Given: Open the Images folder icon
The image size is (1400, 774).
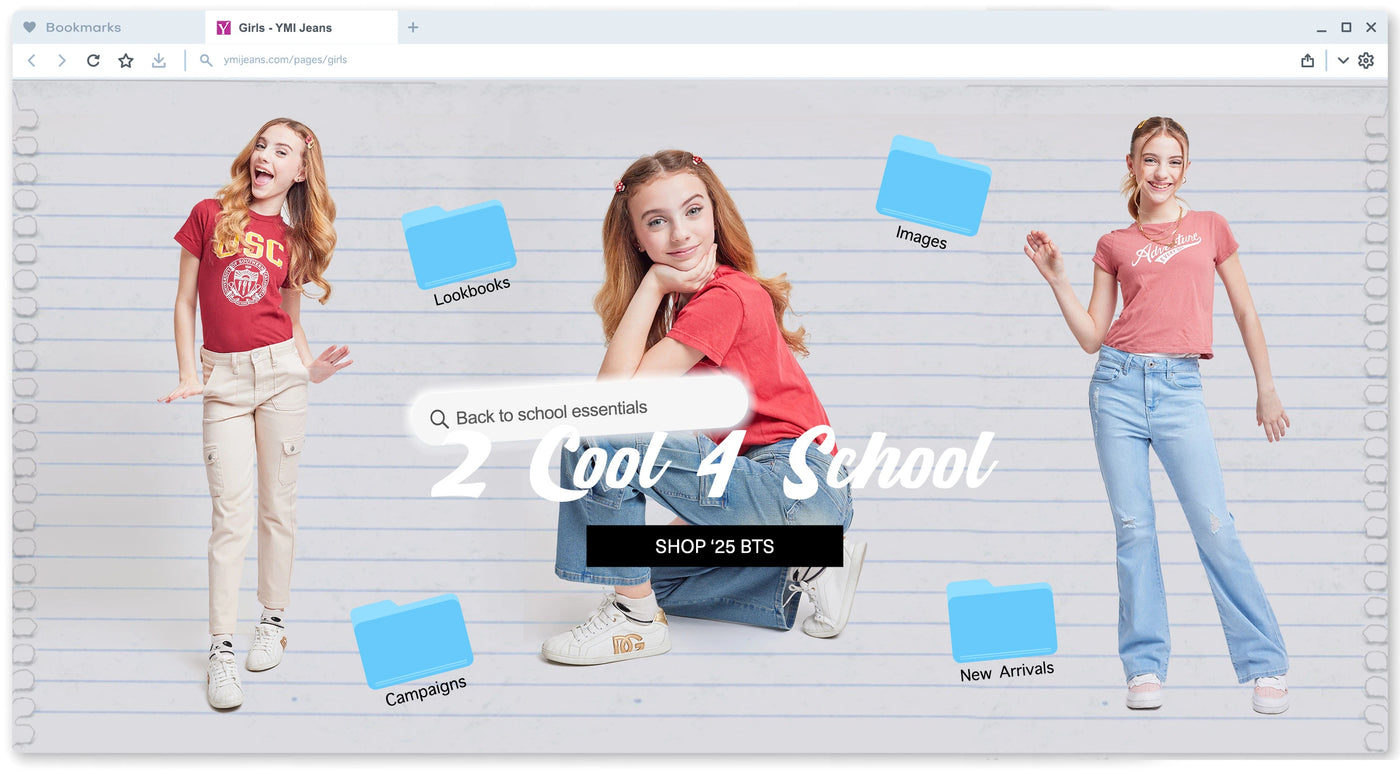Looking at the screenshot, I should (933, 186).
